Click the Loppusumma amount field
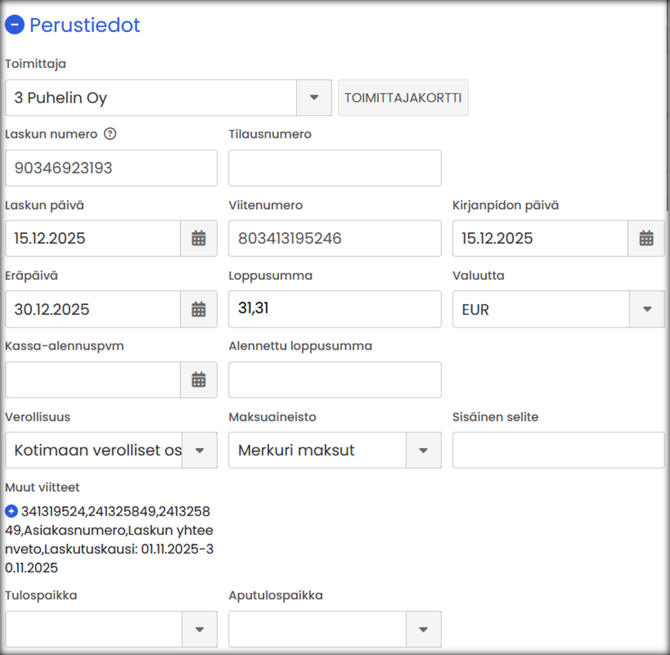The image size is (670, 655). tap(334, 309)
